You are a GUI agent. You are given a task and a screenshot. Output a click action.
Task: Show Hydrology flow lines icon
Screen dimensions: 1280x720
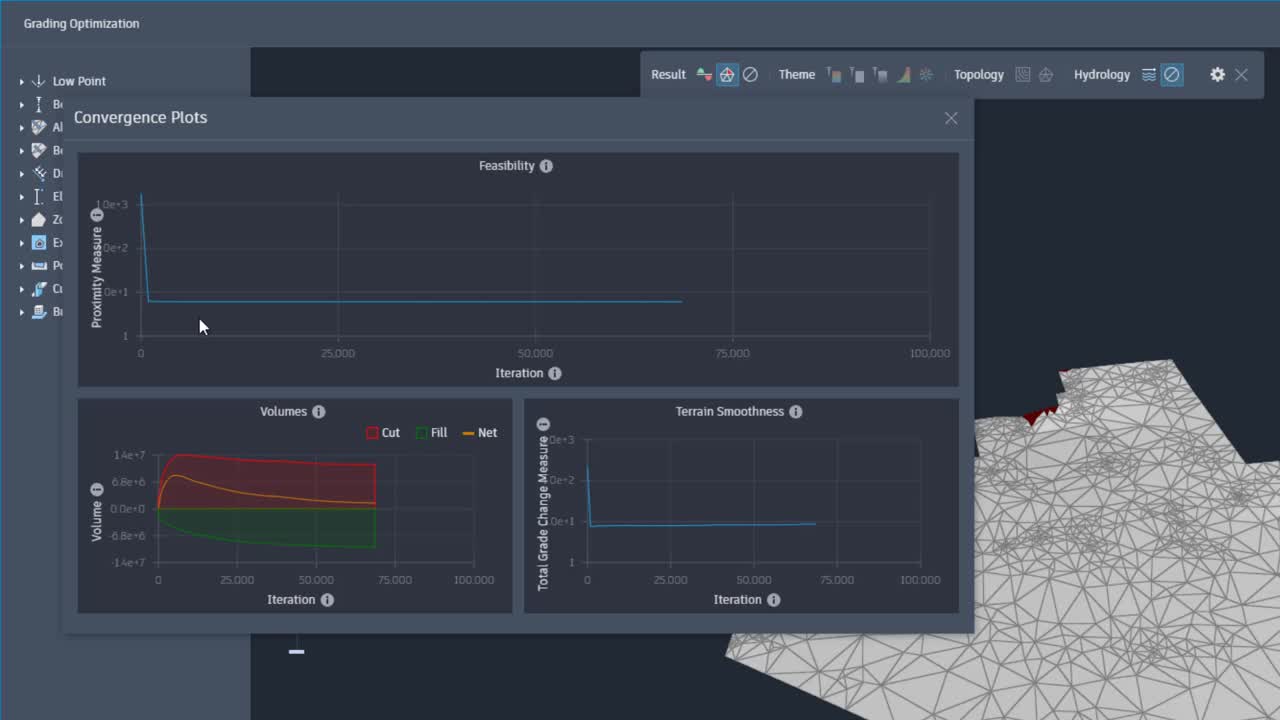pyautogui.click(x=1148, y=75)
